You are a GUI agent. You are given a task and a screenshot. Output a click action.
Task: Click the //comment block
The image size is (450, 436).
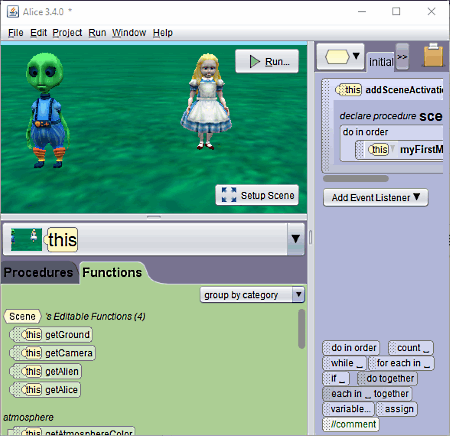351,424
